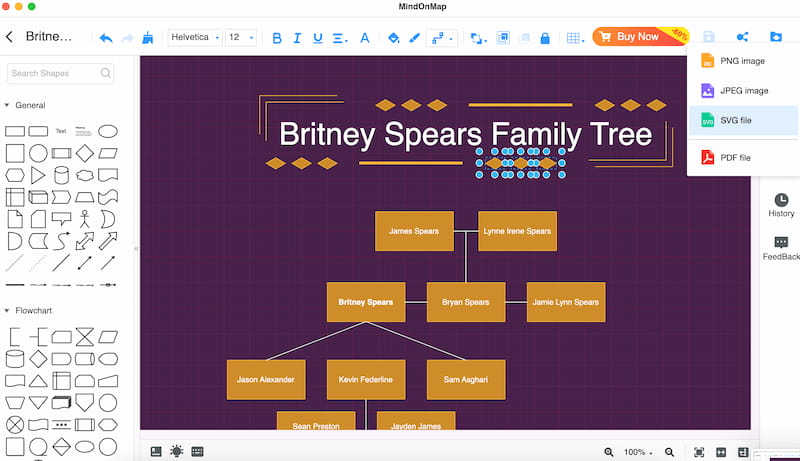Select the circle with X flowchart shape

pyautogui.click(x=15, y=424)
